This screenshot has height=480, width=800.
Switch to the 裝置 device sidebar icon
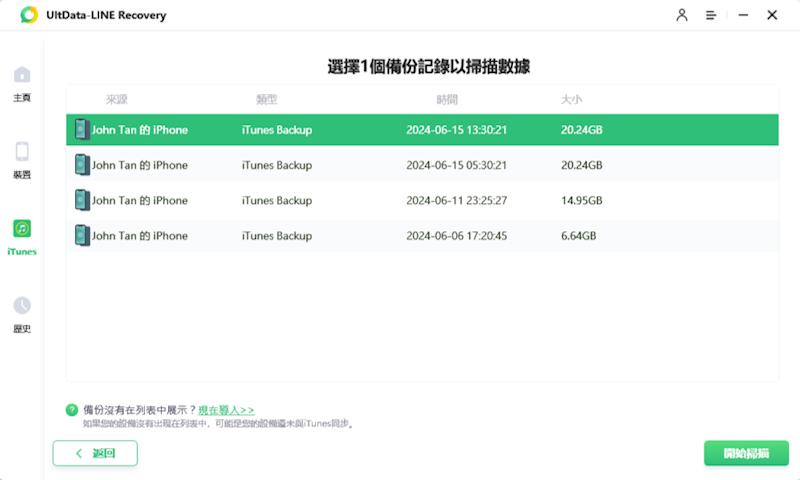22,152
